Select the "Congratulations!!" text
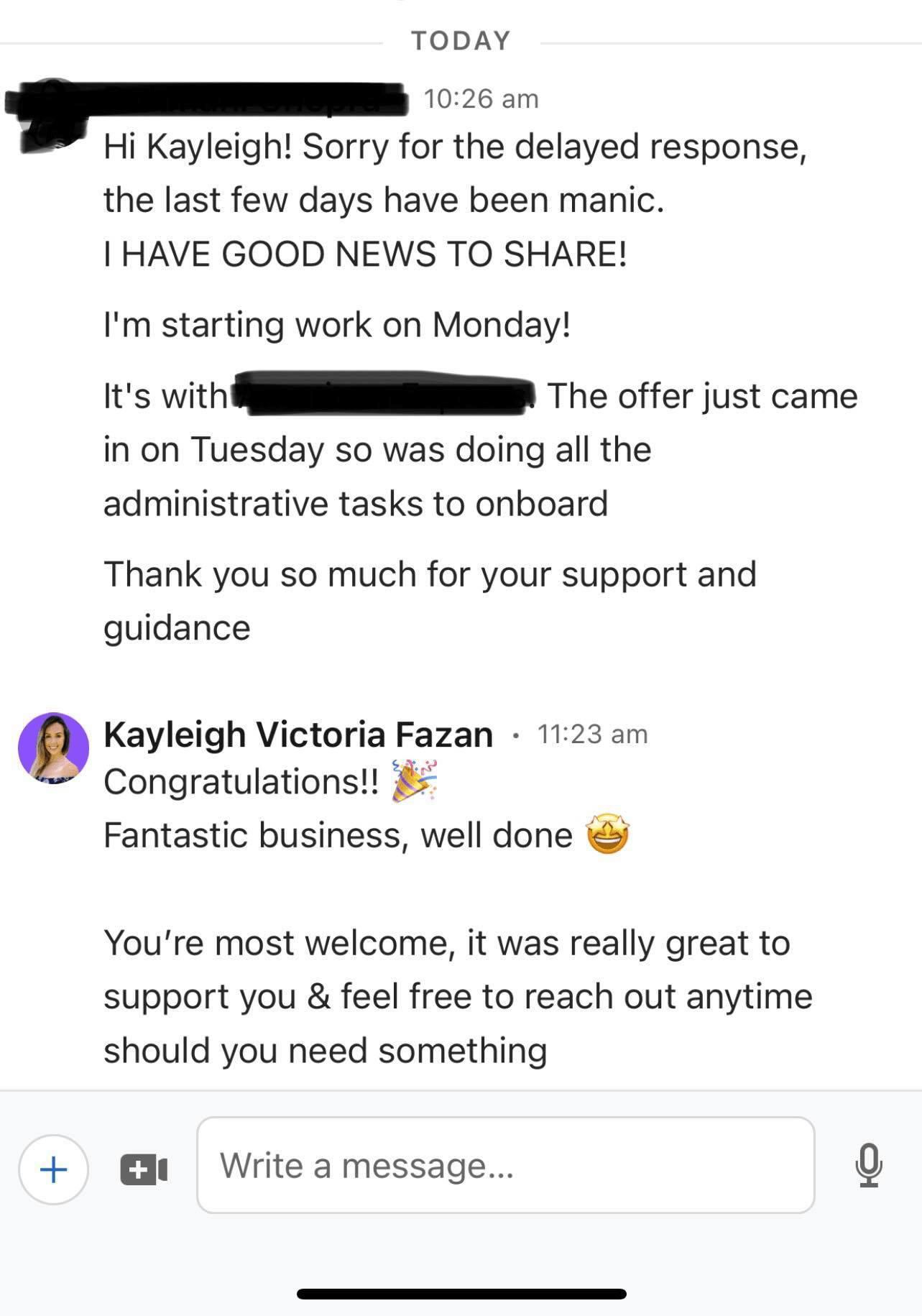Screen dimensions: 922x1316 click(x=241, y=781)
